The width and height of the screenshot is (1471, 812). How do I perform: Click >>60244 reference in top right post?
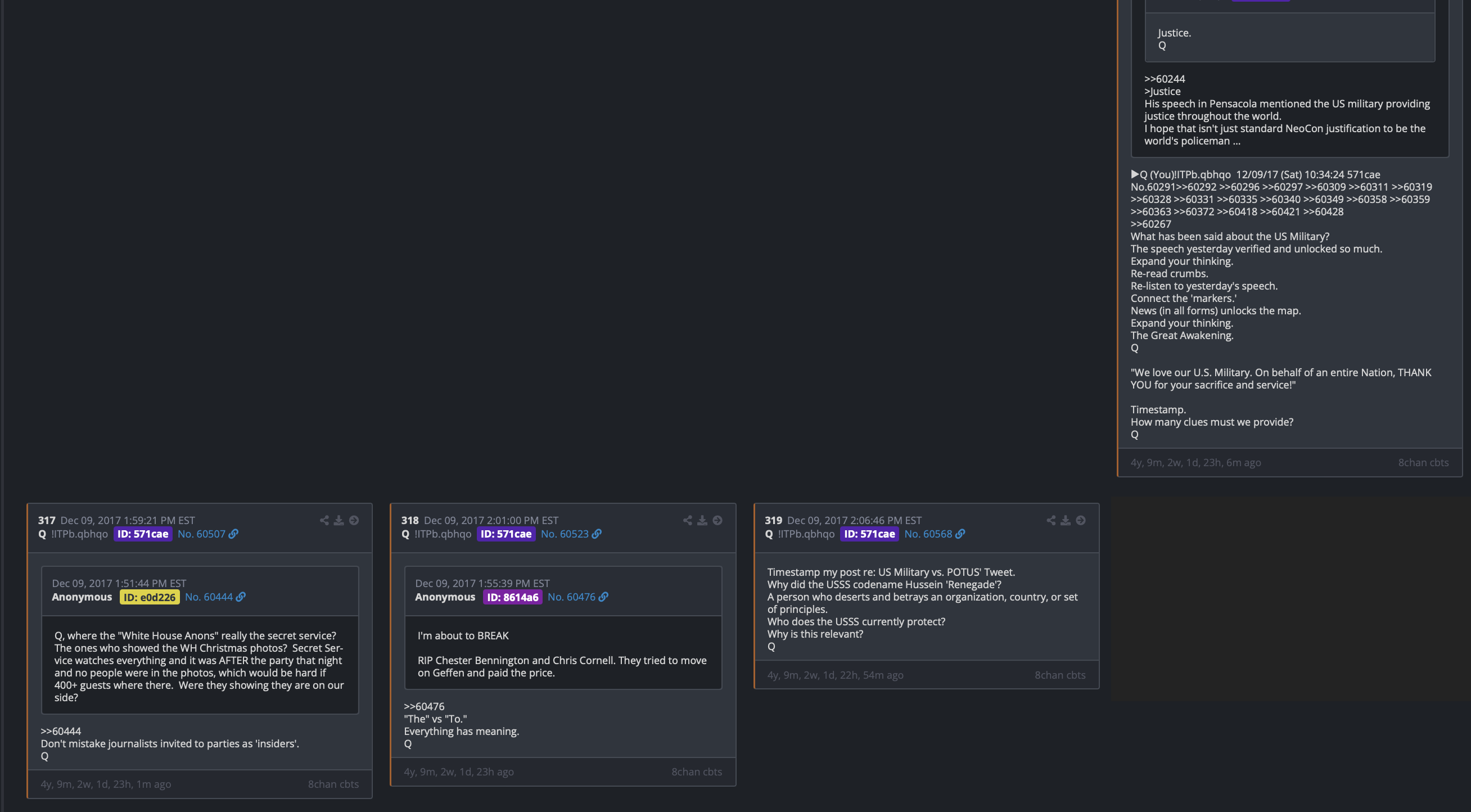point(1165,79)
